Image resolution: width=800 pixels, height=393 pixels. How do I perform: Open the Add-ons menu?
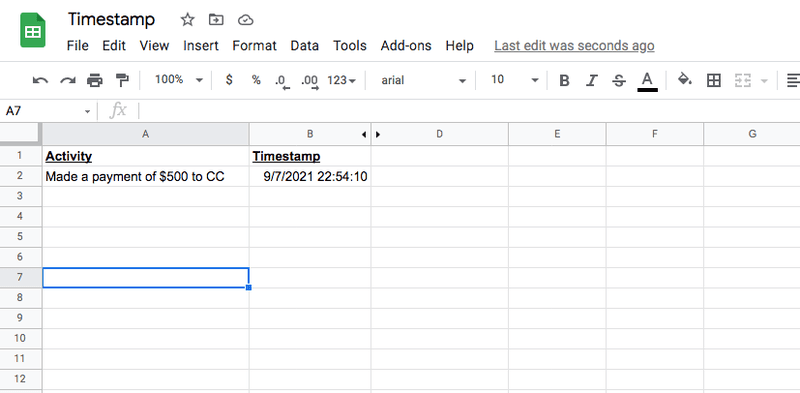pyautogui.click(x=406, y=46)
